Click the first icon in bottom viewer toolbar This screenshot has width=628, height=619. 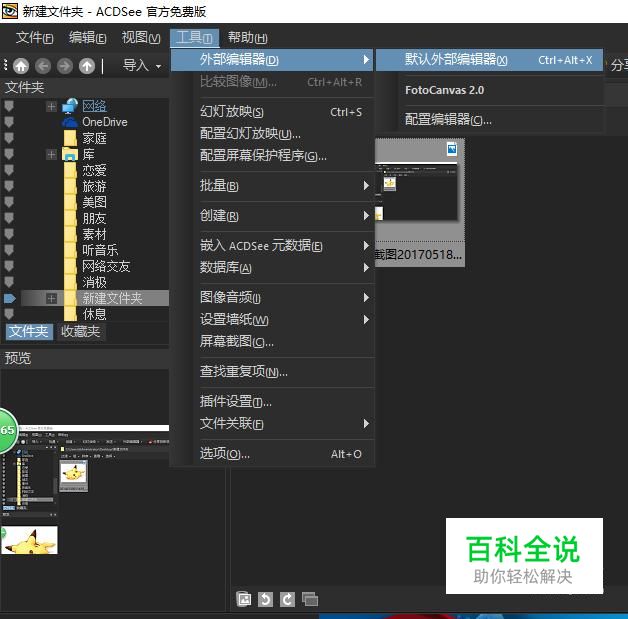(x=244, y=599)
